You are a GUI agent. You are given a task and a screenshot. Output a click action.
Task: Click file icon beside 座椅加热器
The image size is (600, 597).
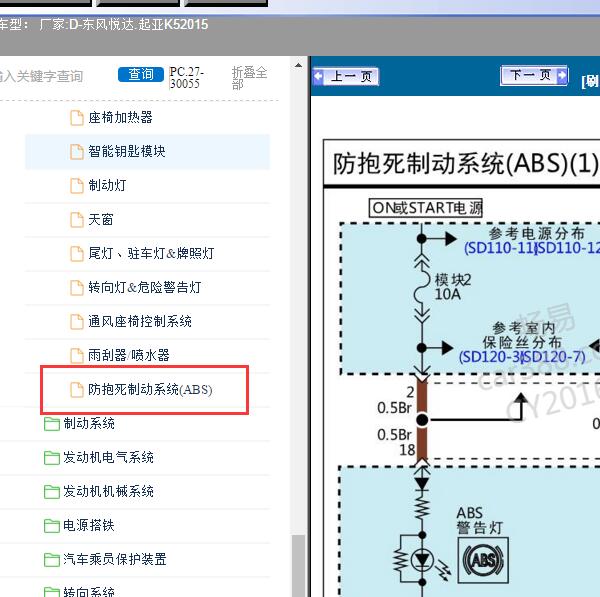coord(77,117)
